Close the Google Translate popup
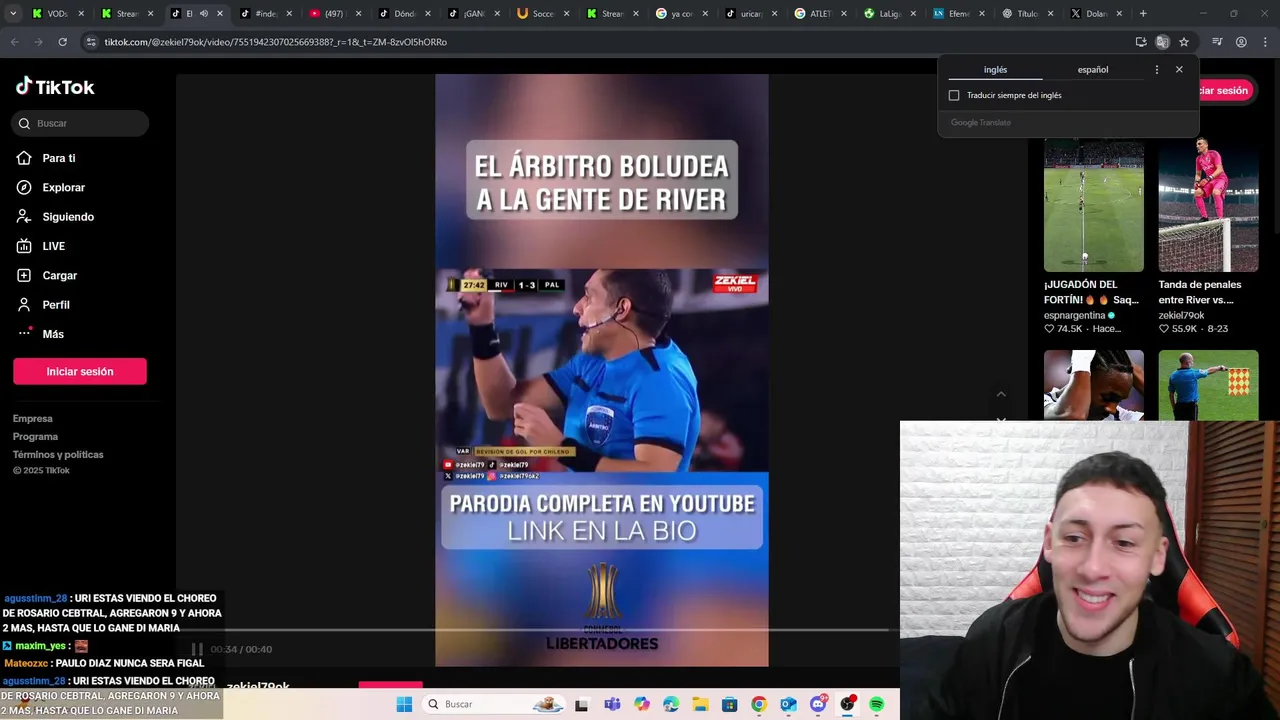The height and width of the screenshot is (720, 1280). coord(1179,70)
